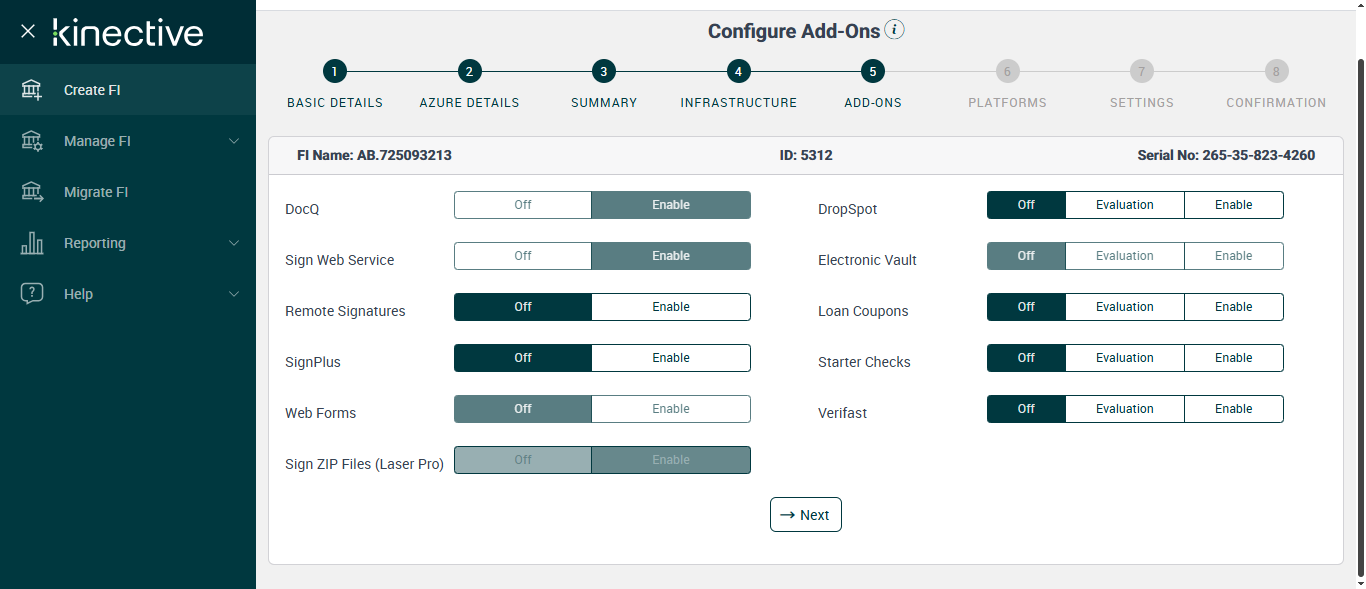Expand the Manage FI submenu chevron

pos(234,141)
